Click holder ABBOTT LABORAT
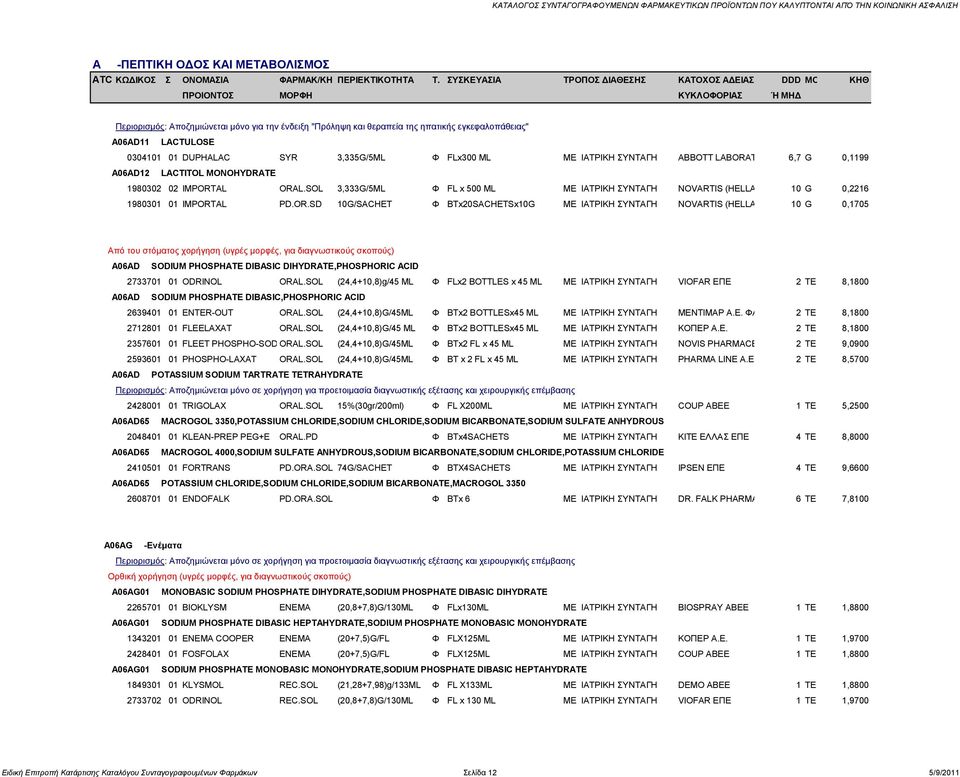Screen dimensions: 960x777 coord(716,158)
